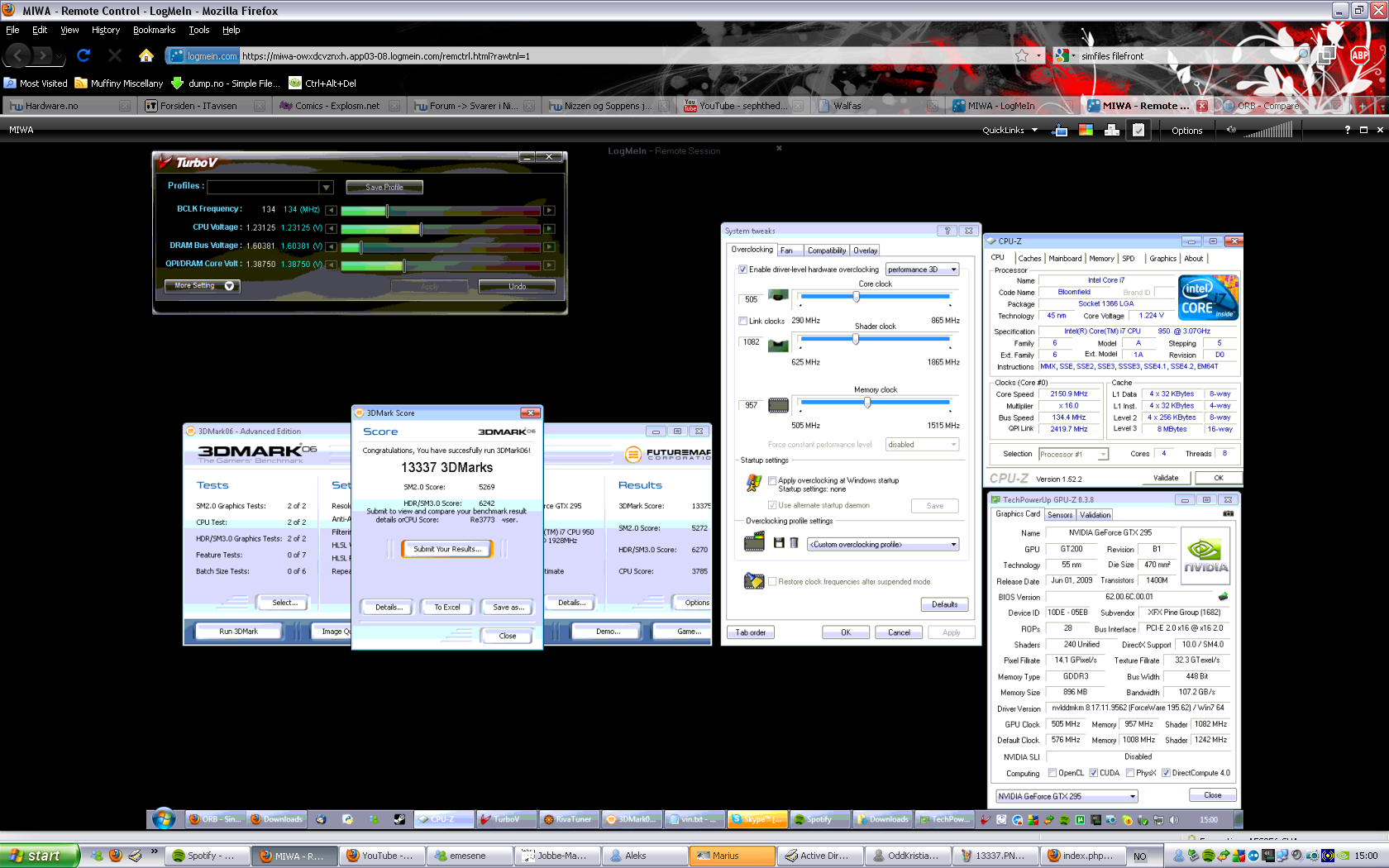Bookmark this page with the star icon
The height and width of the screenshot is (868, 1389).
tap(1022, 55)
